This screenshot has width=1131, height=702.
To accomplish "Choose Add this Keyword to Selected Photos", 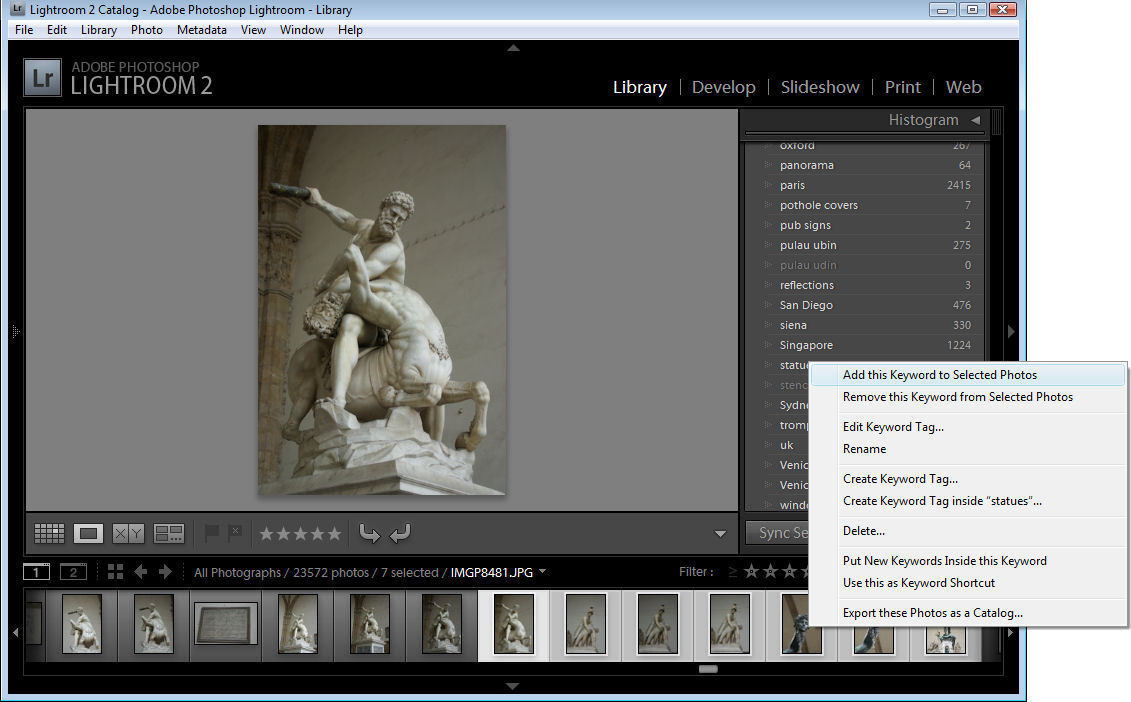I will click(x=968, y=375).
